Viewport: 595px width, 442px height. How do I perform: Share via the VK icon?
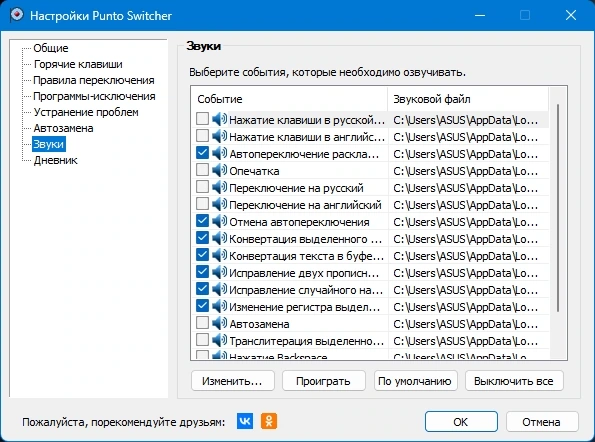click(245, 421)
